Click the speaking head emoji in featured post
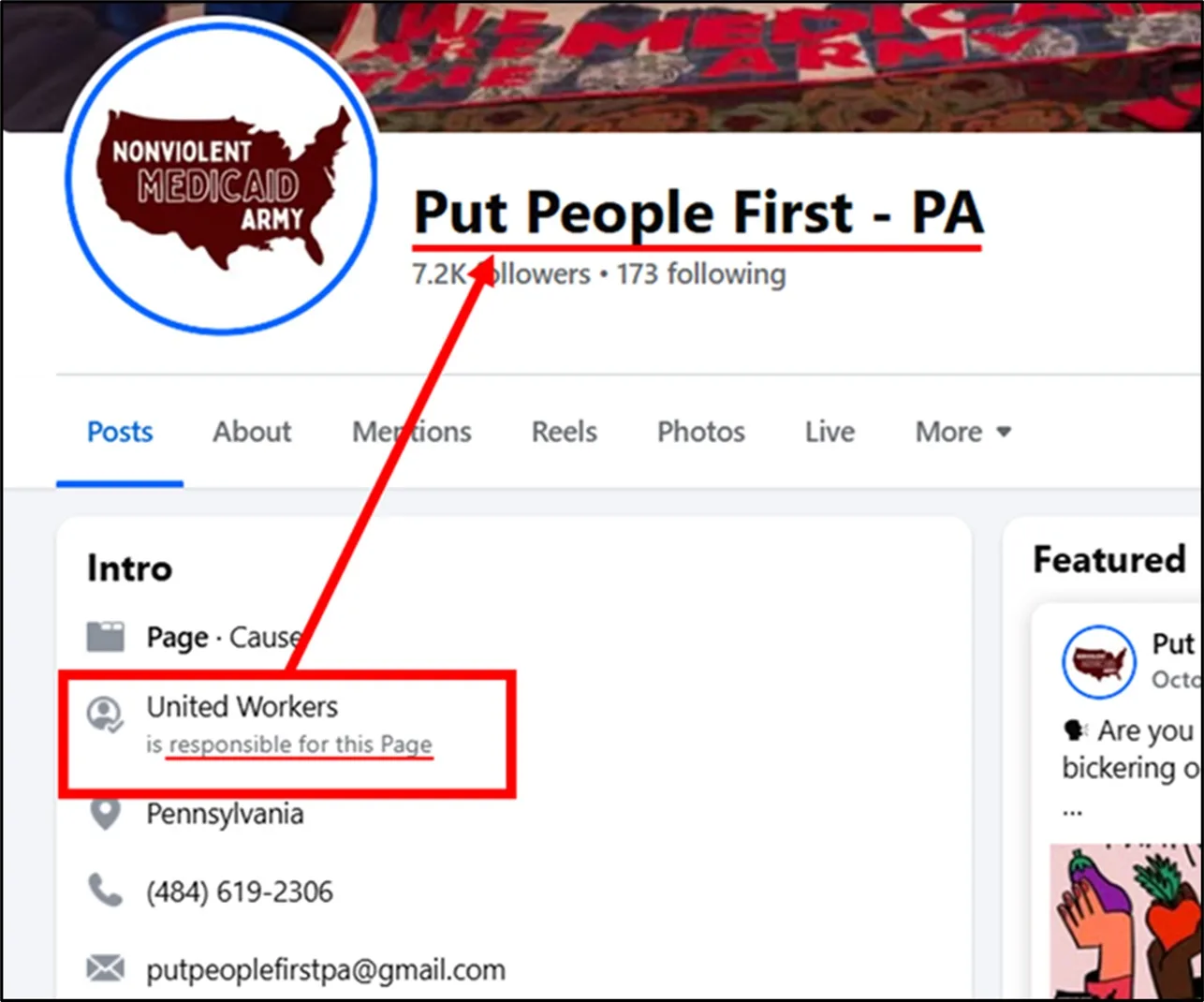 pyautogui.click(x=1075, y=730)
